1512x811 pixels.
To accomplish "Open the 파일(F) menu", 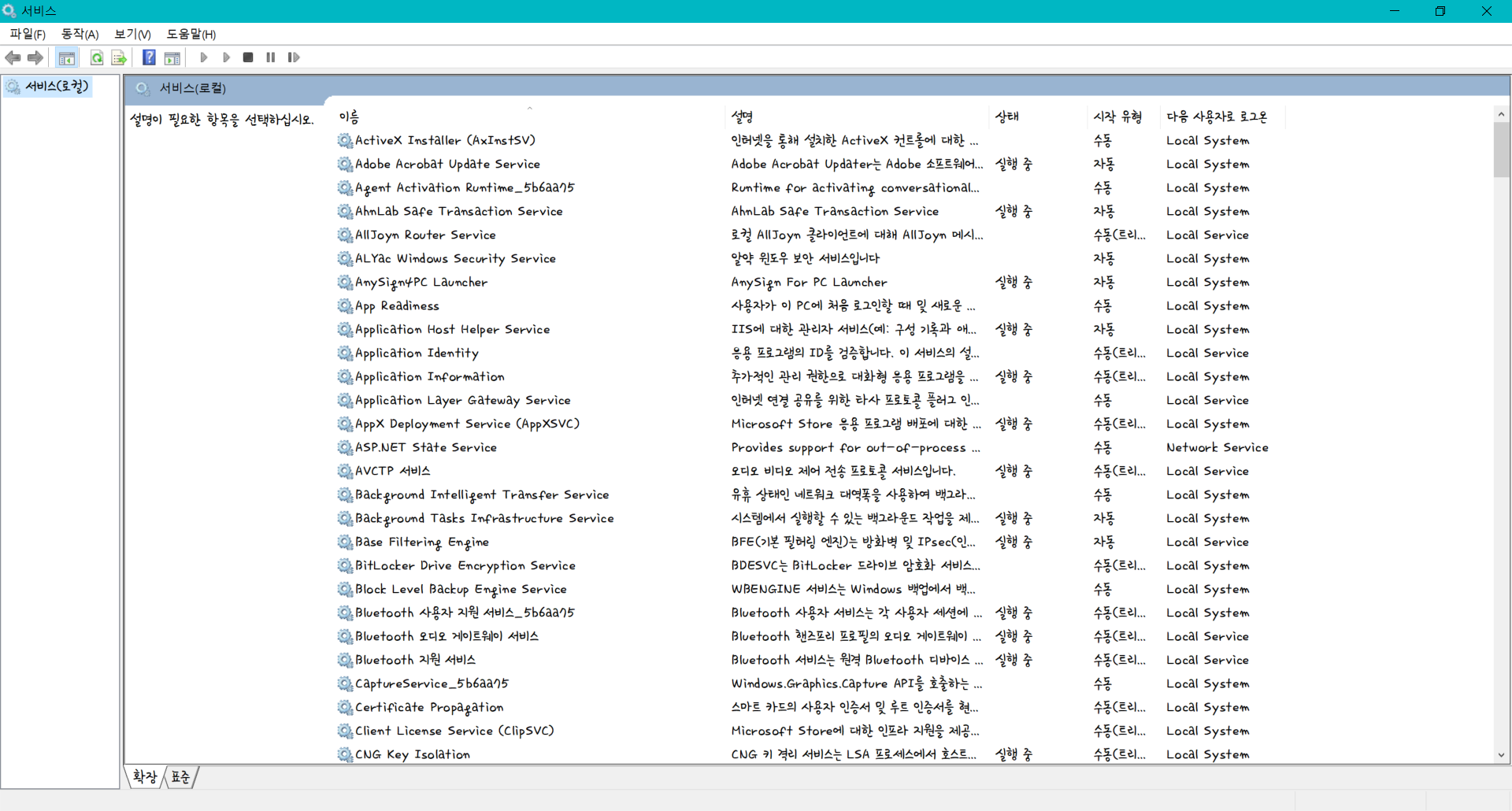I will (28, 34).
